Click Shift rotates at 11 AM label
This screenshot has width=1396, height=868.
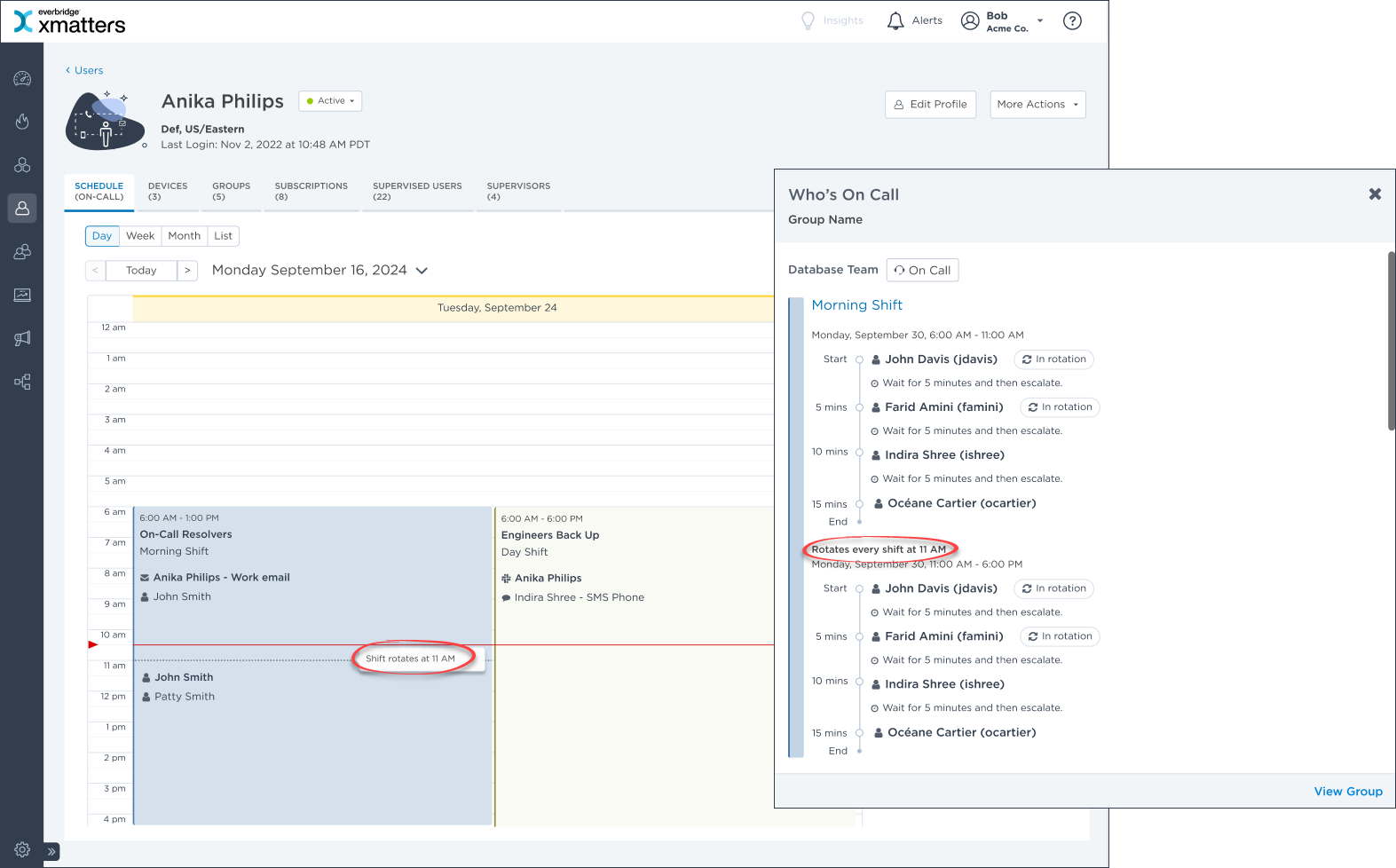click(x=410, y=659)
